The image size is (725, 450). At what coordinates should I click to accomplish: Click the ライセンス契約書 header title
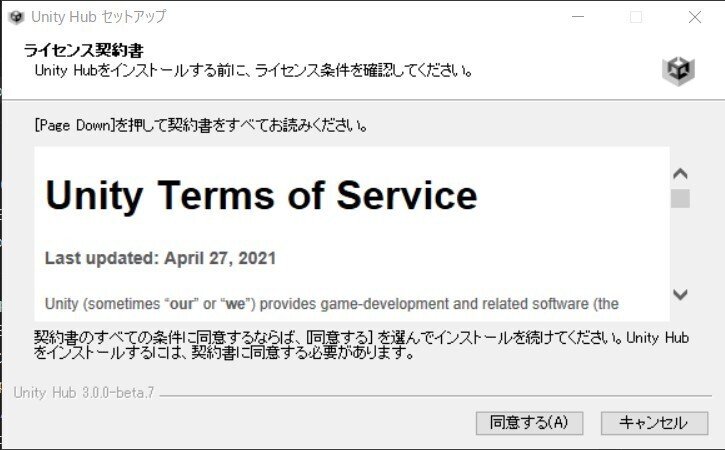coord(84,50)
